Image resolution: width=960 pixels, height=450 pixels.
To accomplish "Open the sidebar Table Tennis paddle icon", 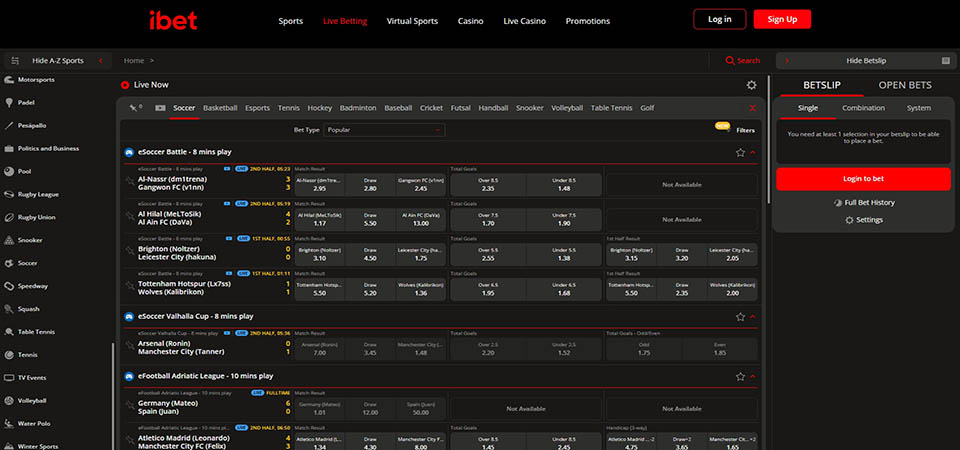I will pos(9,332).
